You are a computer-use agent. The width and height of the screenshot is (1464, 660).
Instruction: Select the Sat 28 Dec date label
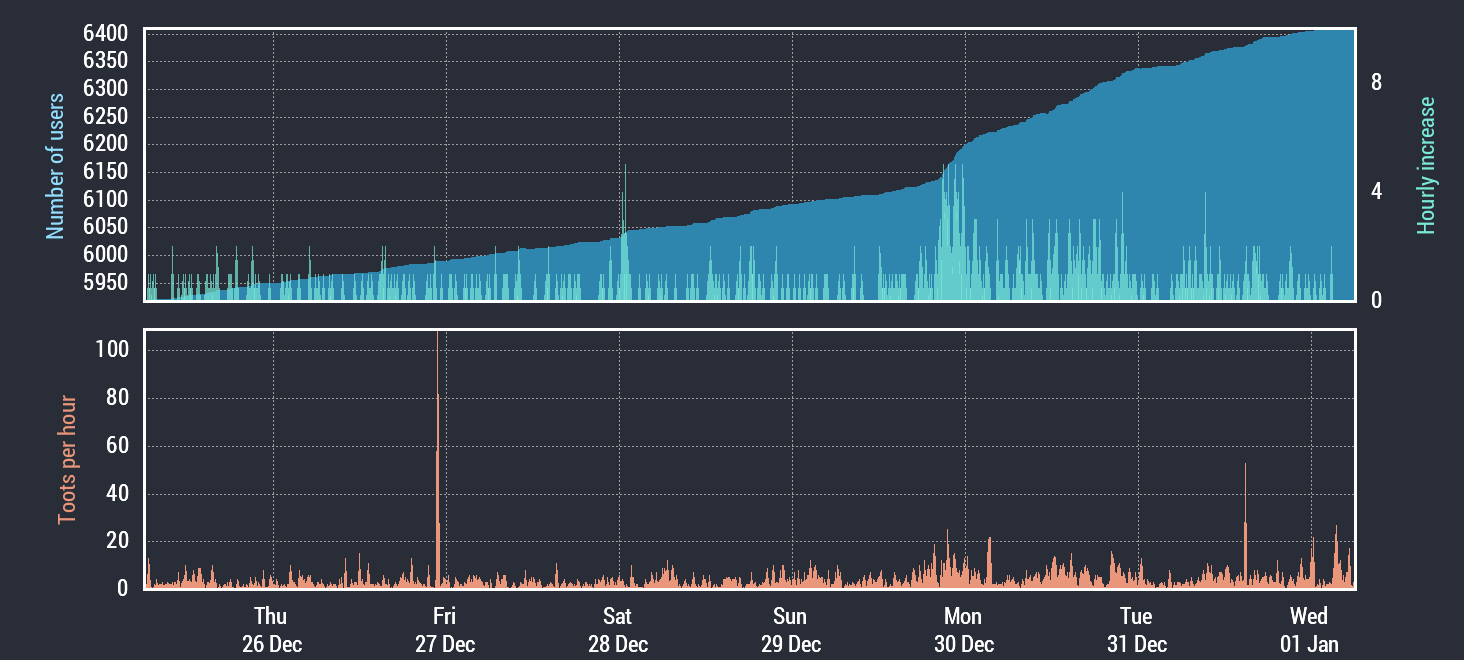click(617, 630)
